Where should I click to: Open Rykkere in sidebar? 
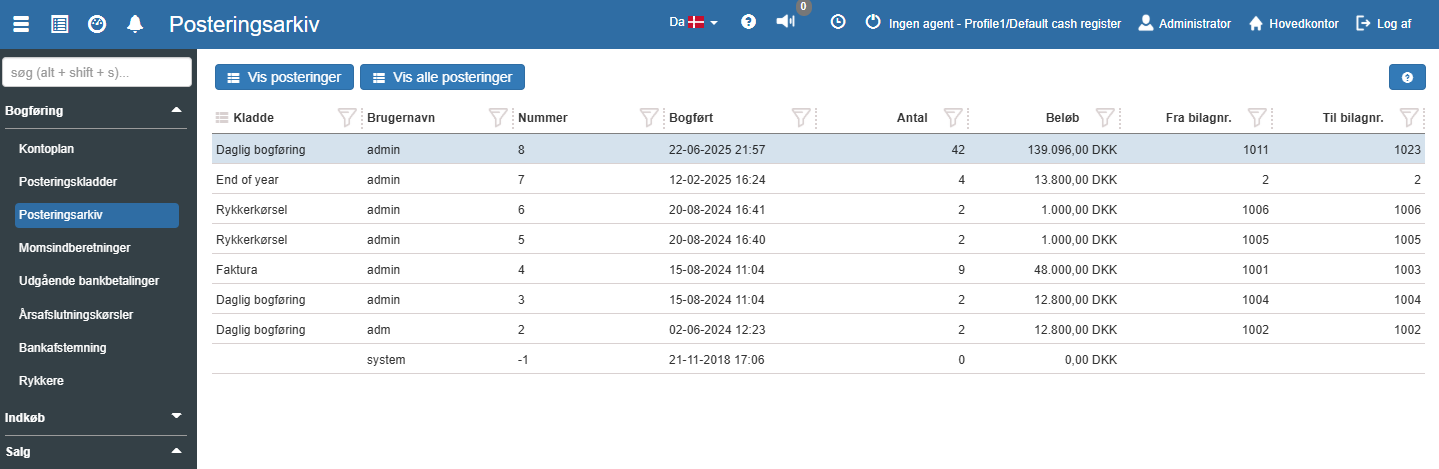[41, 381]
